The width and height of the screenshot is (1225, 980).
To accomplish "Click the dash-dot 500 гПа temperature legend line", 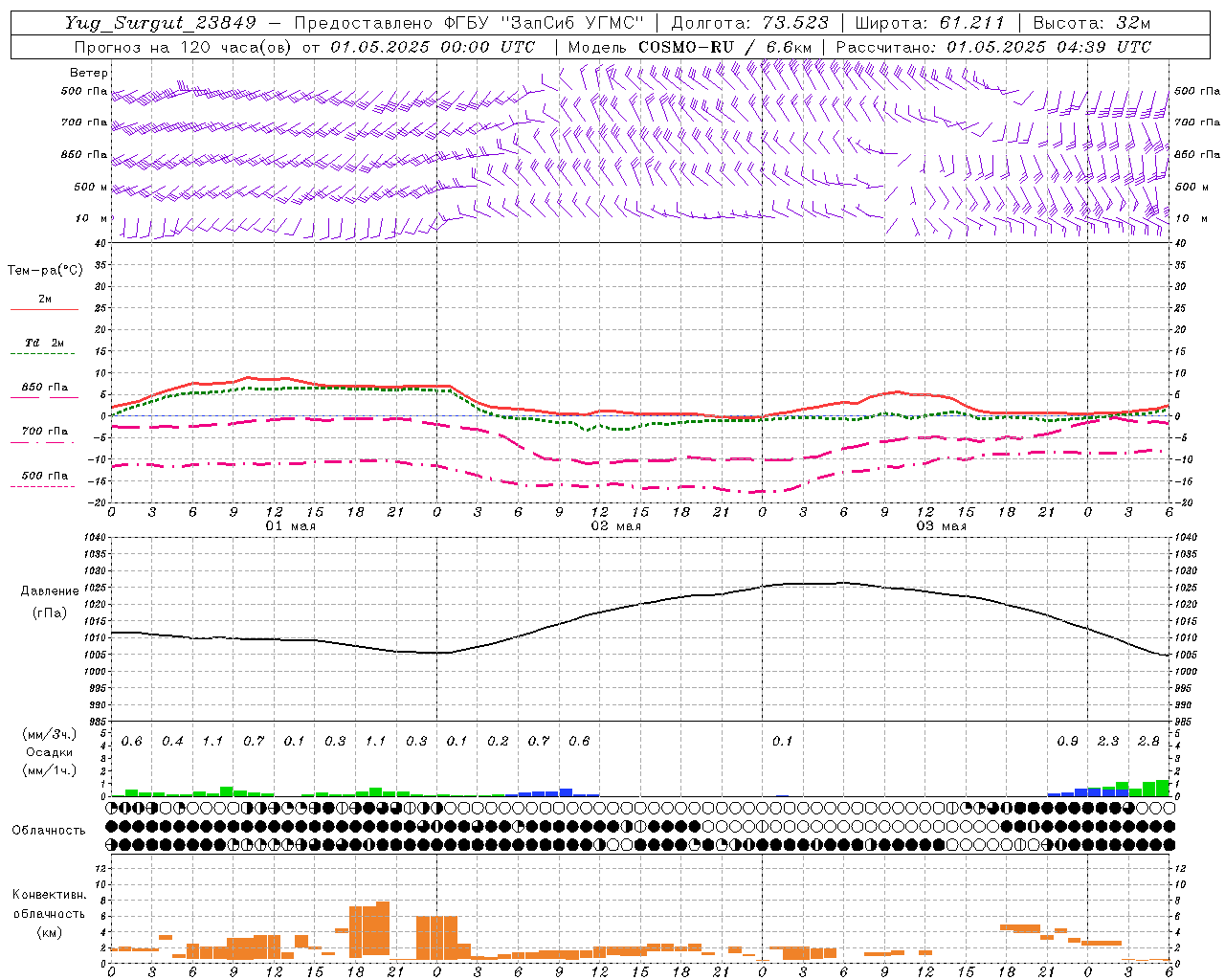I will (x=42, y=487).
